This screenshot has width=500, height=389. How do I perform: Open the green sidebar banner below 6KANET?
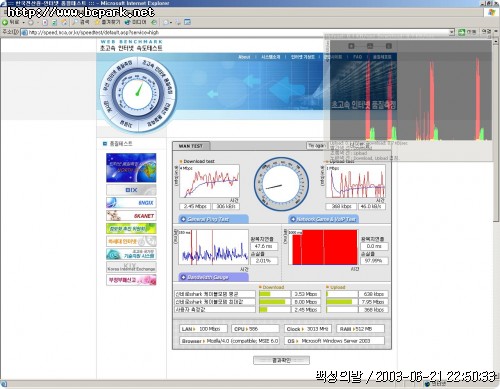[131, 229]
